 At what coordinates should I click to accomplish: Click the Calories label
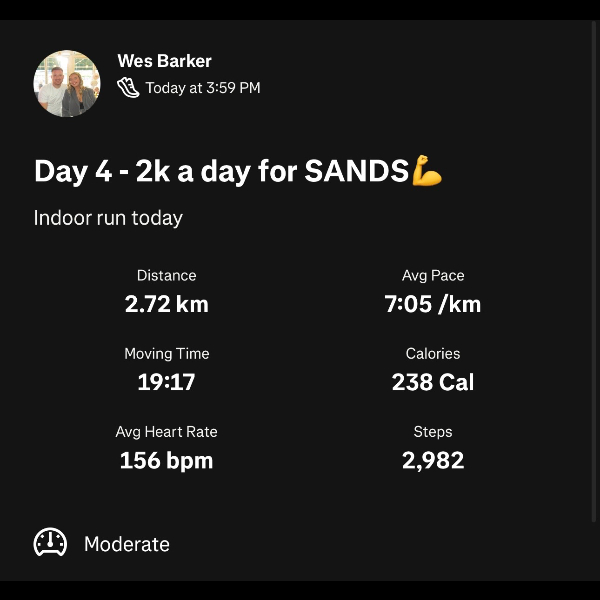(x=433, y=353)
